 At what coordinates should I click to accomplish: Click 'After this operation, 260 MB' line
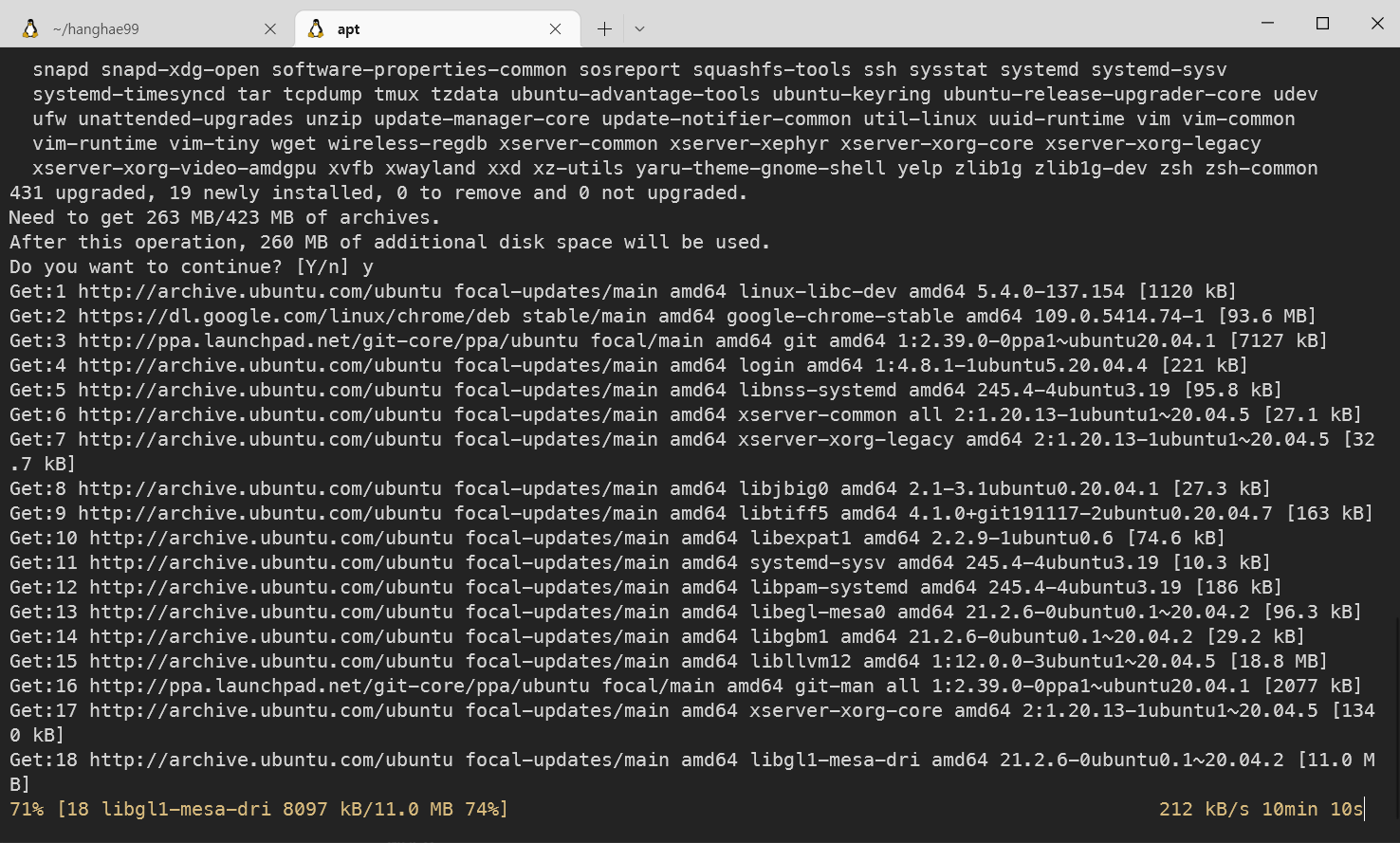(390, 242)
